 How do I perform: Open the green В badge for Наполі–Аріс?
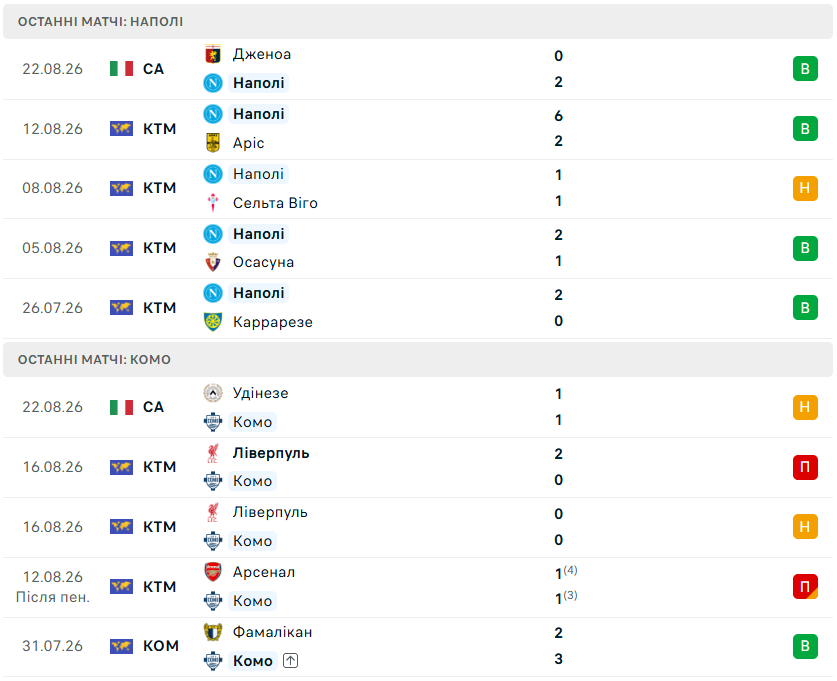[805, 129]
